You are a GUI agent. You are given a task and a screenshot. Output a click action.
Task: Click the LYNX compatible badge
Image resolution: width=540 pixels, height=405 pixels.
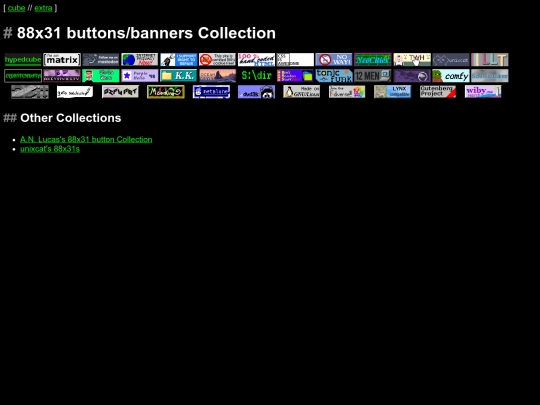pos(393,92)
